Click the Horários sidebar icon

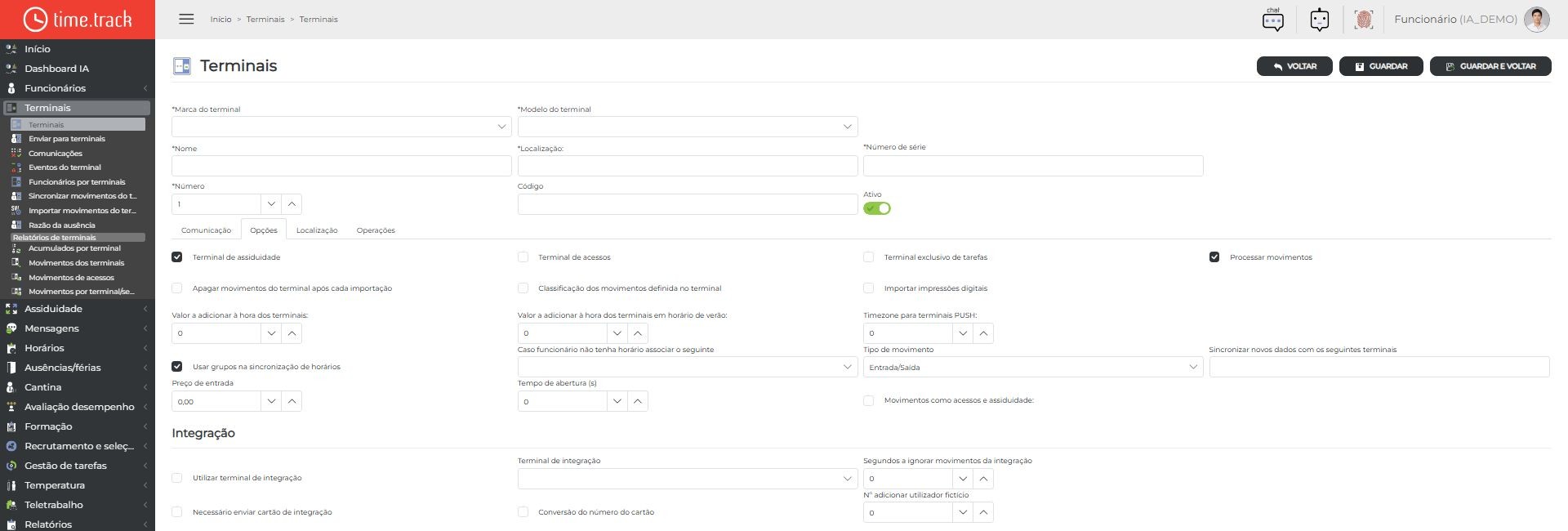pyautogui.click(x=11, y=348)
